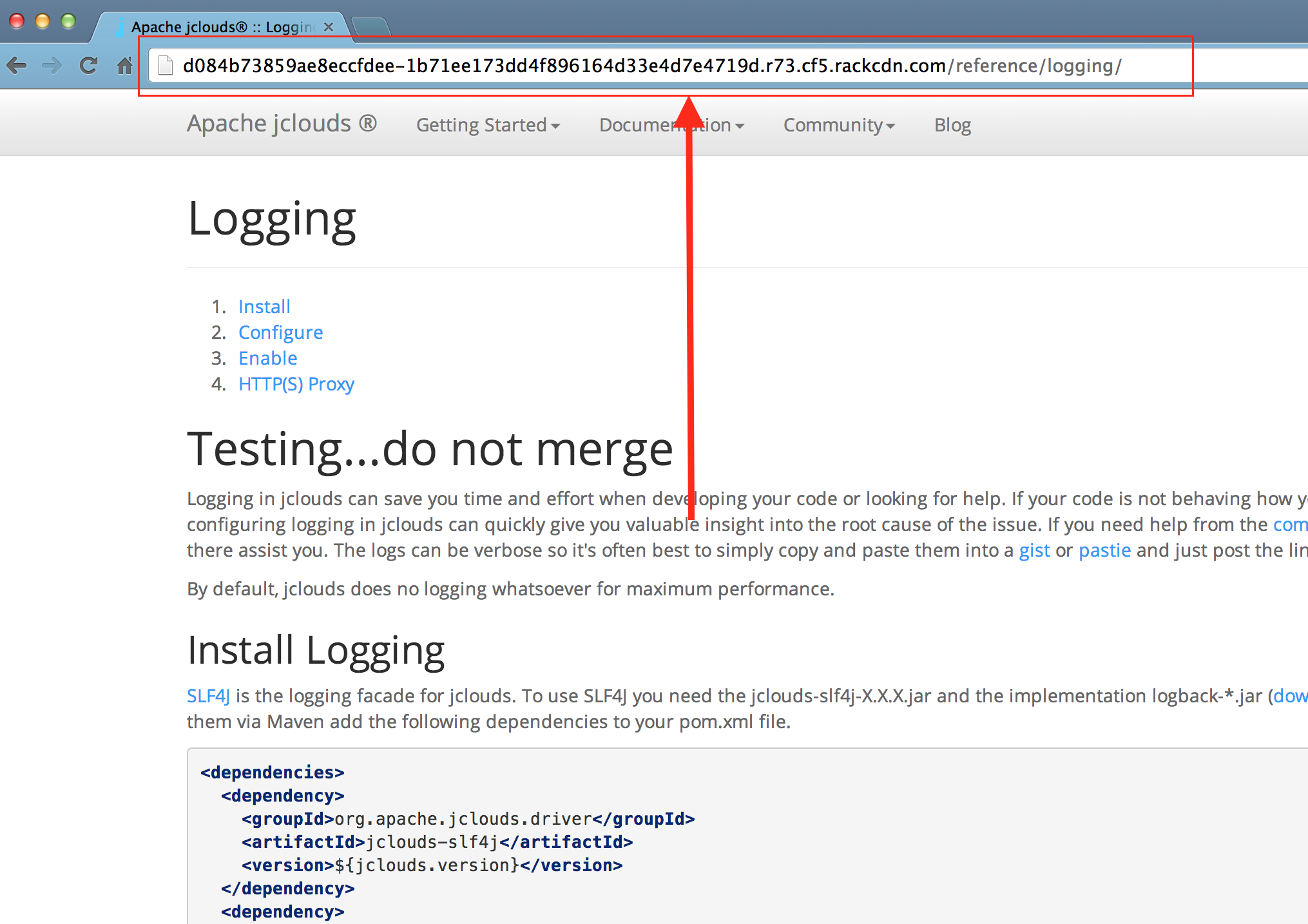Click the green zoom window button

[x=68, y=21]
